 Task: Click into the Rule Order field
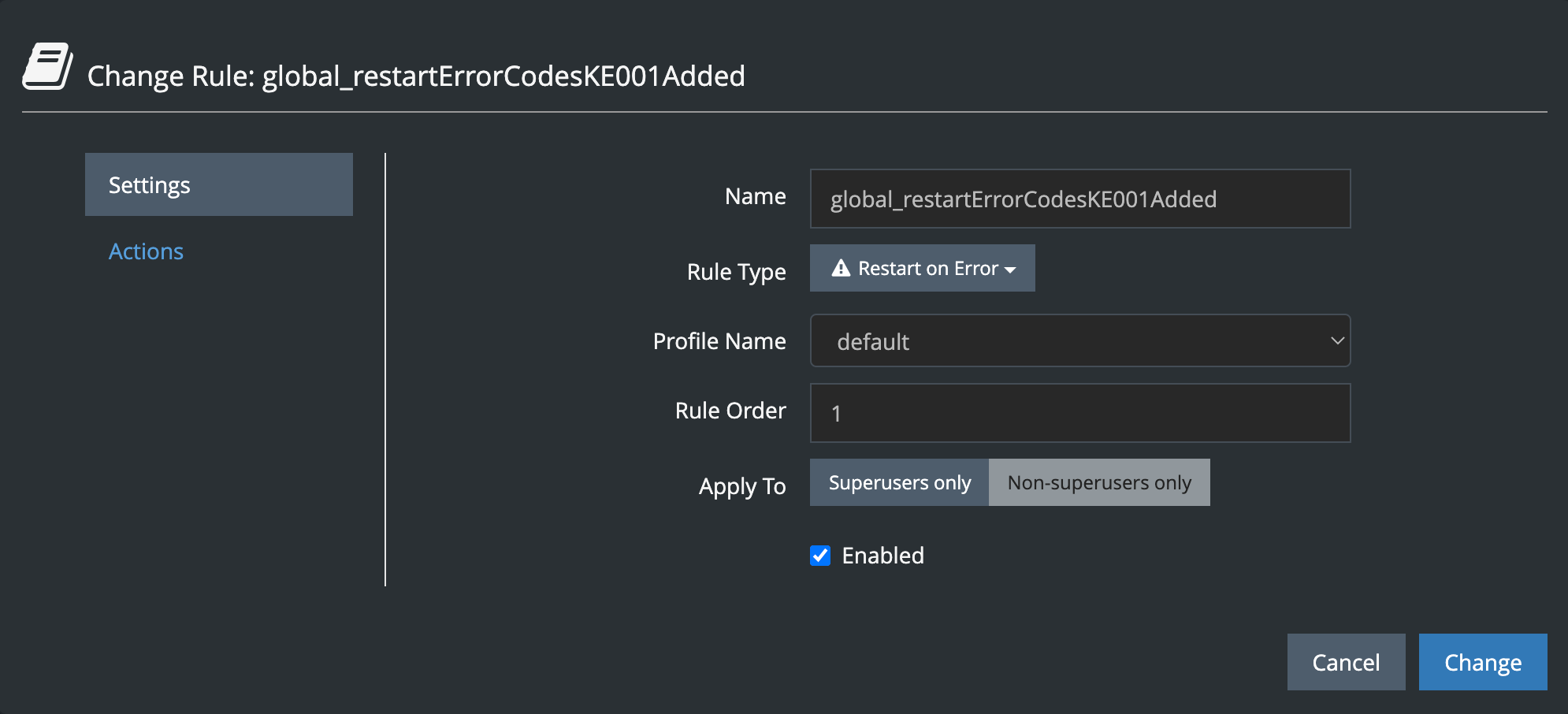pos(1079,414)
